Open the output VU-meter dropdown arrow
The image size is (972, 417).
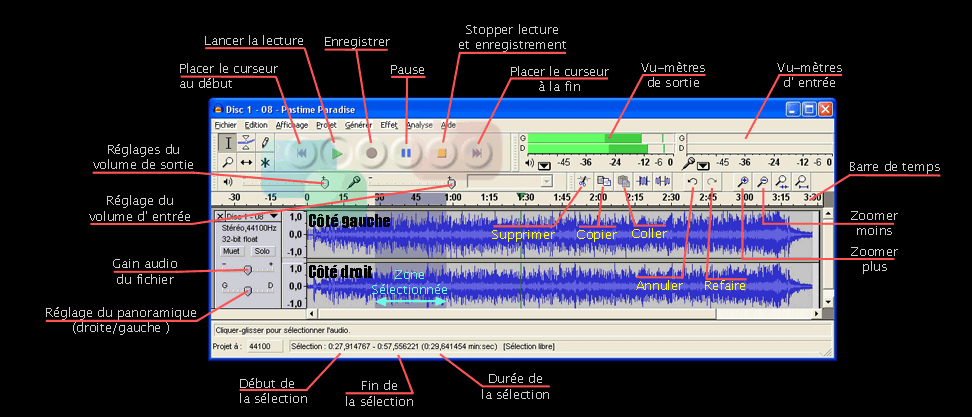click(x=544, y=164)
